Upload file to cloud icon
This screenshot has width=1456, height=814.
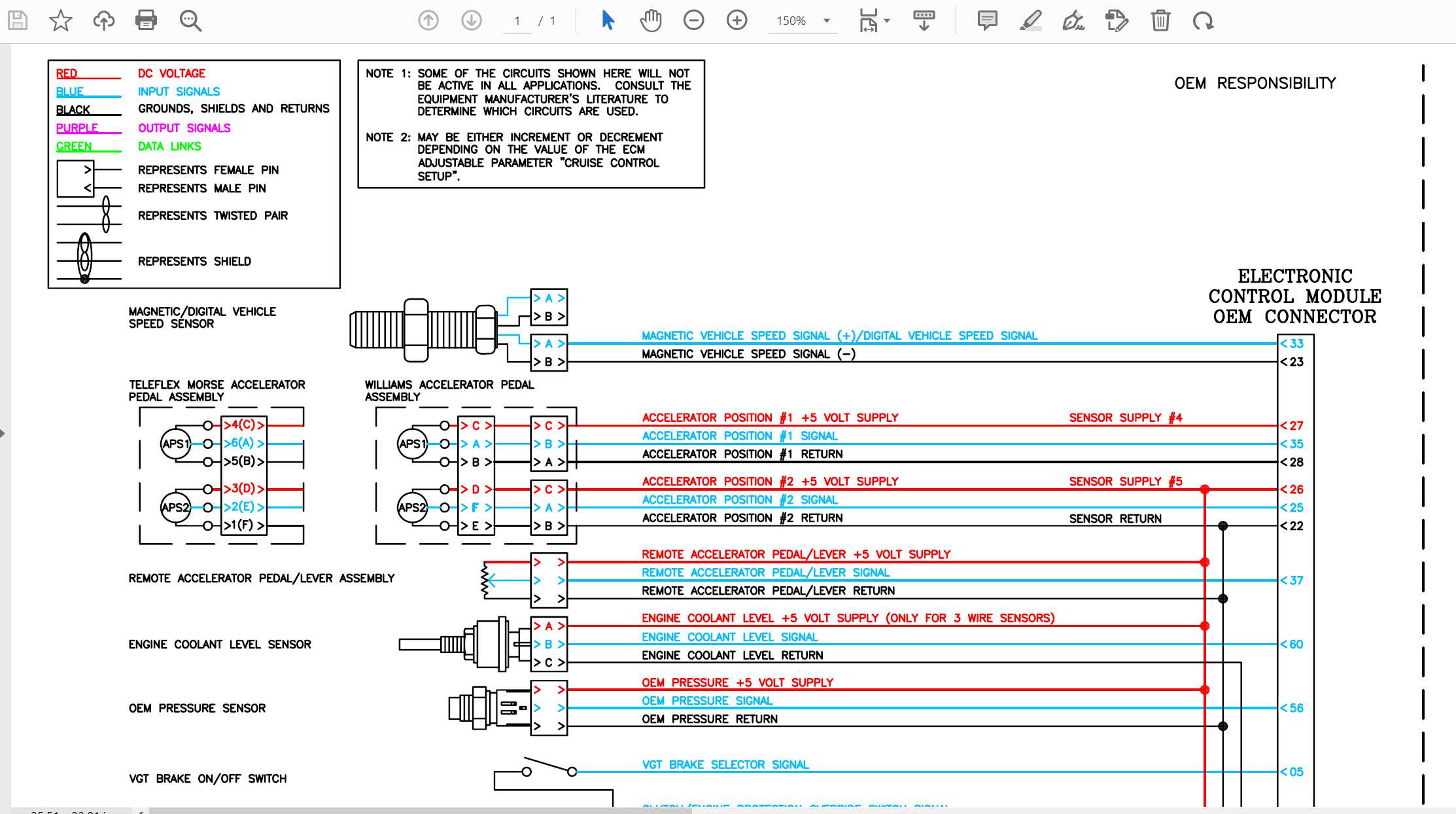pos(103,21)
